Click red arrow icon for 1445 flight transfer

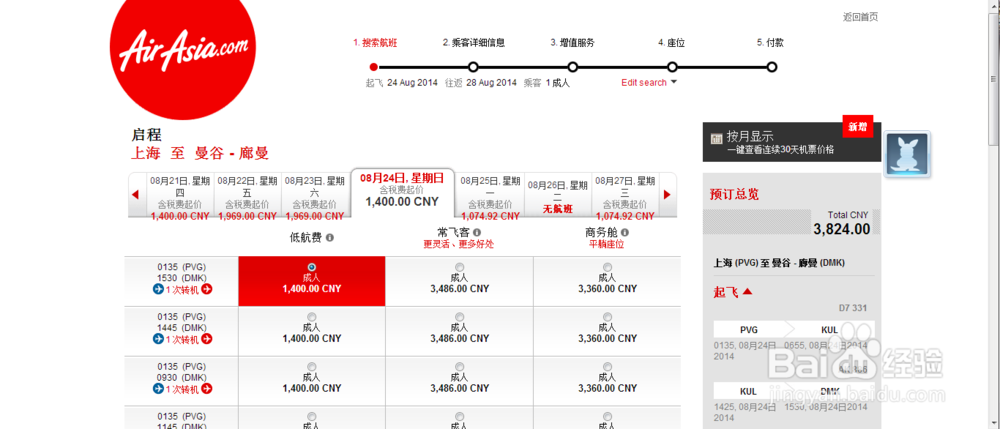[207, 339]
